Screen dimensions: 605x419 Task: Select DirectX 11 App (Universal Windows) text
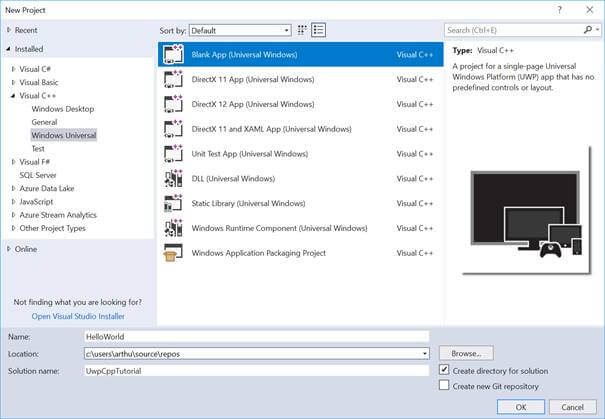pyautogui.click(x=253, y=79)
